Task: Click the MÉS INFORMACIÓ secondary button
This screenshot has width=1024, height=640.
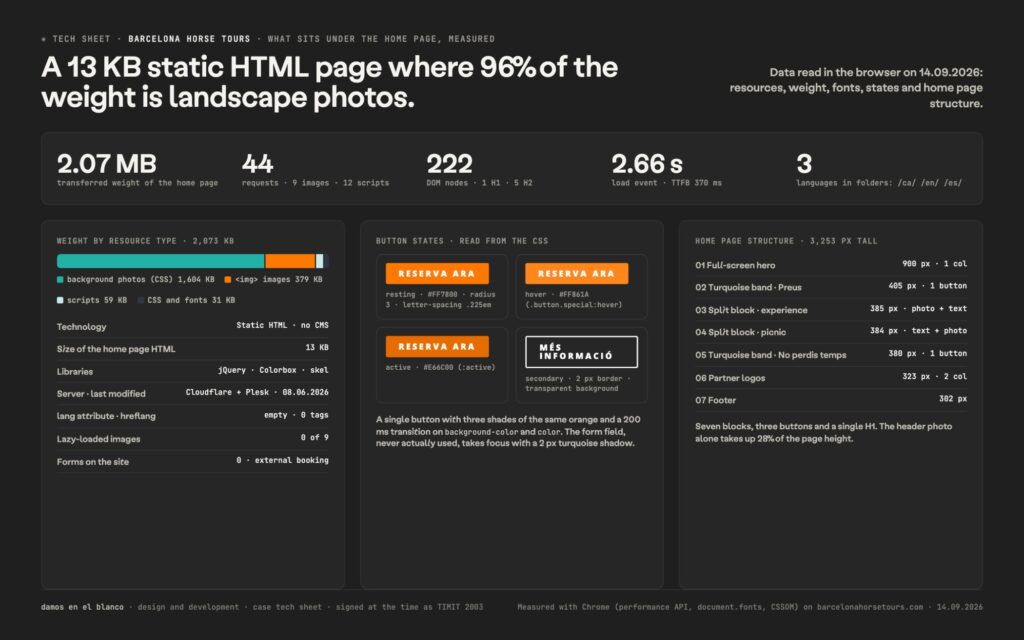Action: (x=581, y=352)
